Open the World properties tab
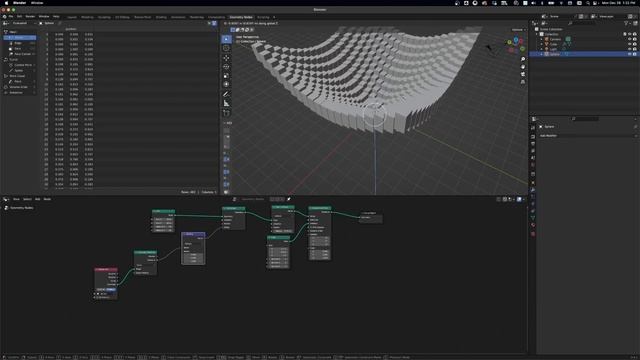 tap(533, 165)
